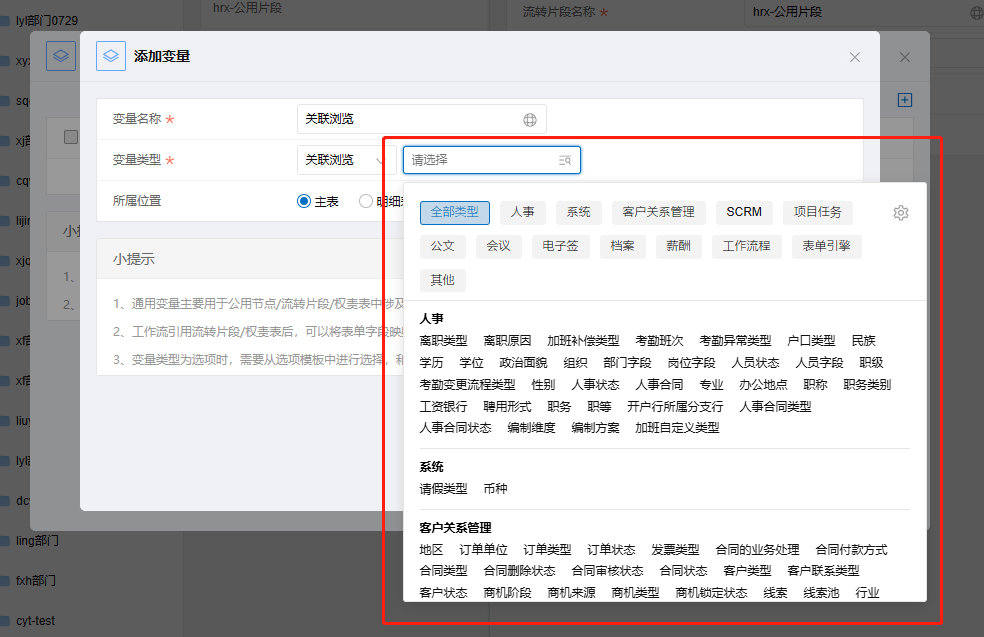The image size is (984, 637).
Task: Click the blue plus icon behind the dialog
Action: pyautogui.click(x=904, y=100)
